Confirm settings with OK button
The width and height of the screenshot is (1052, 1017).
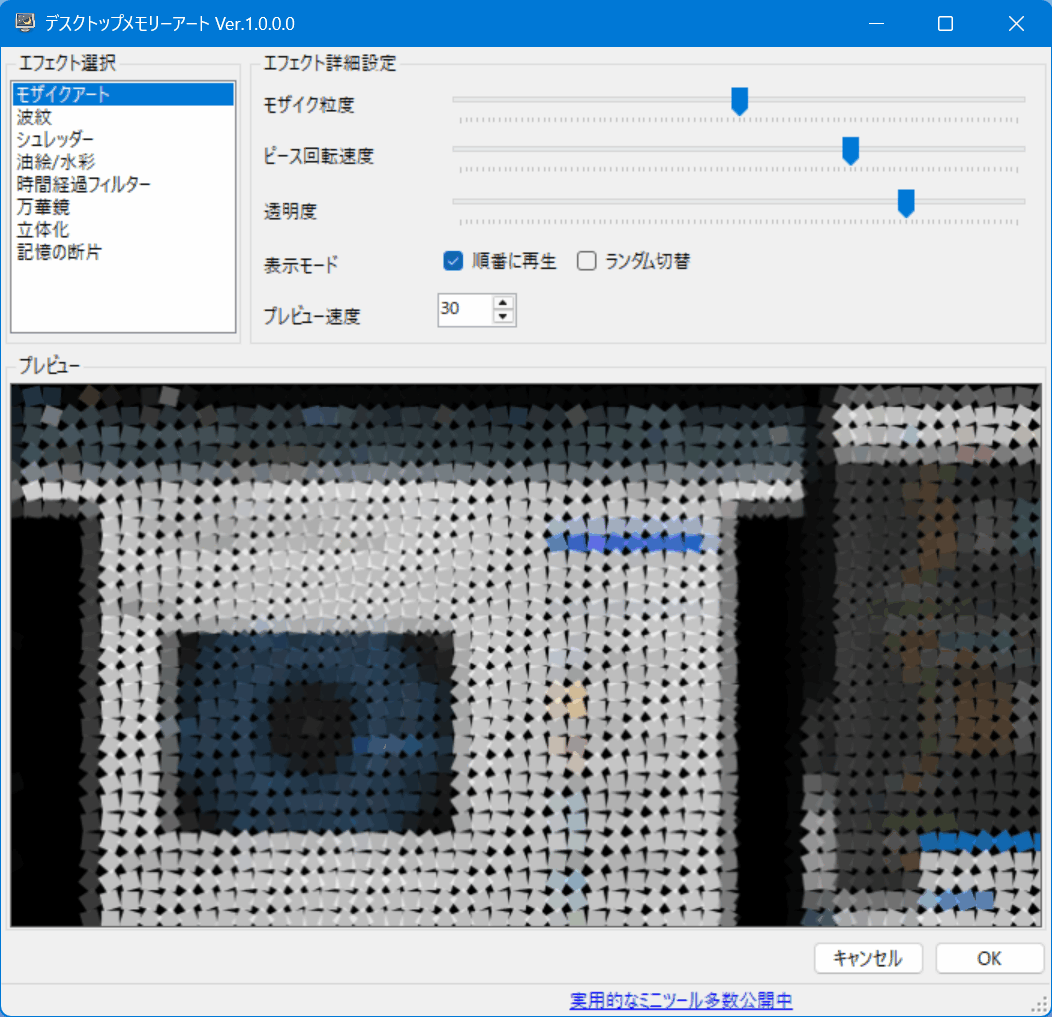coord(989,958)
